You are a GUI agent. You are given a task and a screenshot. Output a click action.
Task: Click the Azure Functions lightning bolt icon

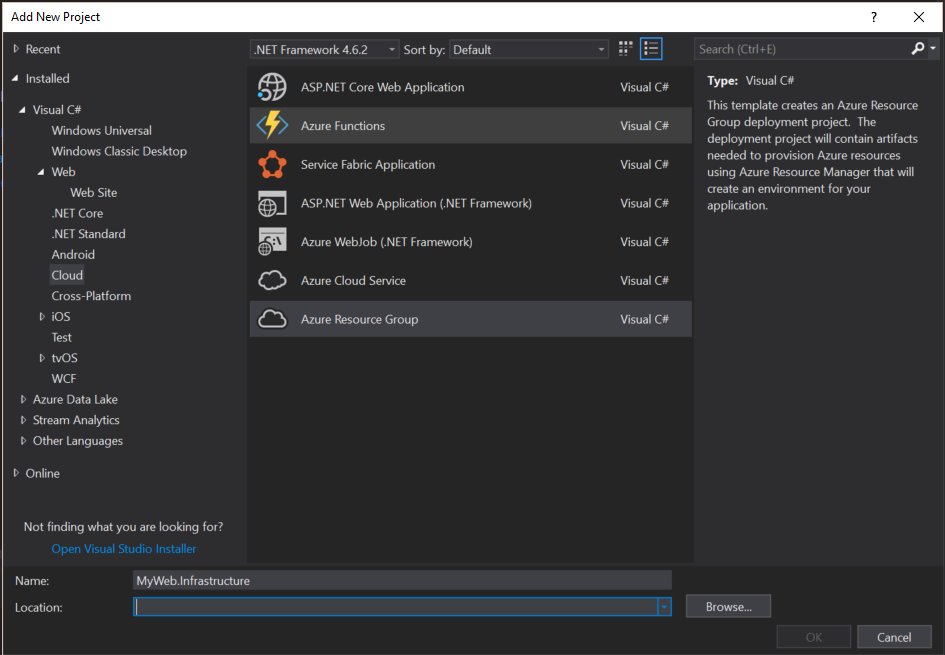[272, 125]
